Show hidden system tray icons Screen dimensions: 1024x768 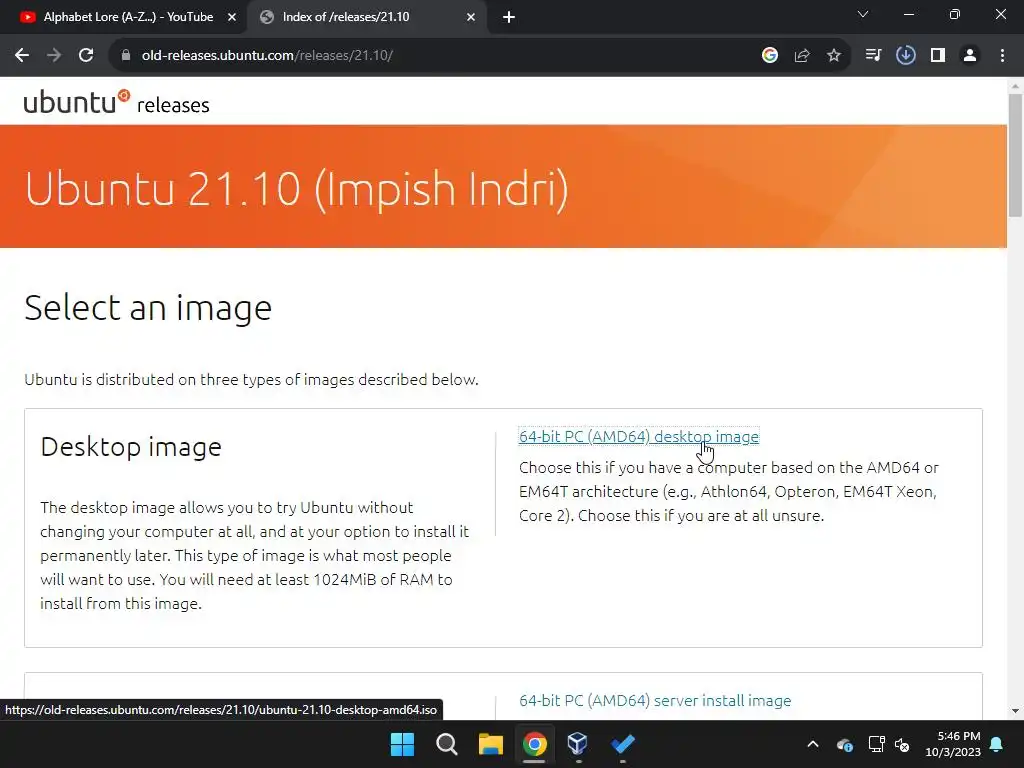pos(813,744)
